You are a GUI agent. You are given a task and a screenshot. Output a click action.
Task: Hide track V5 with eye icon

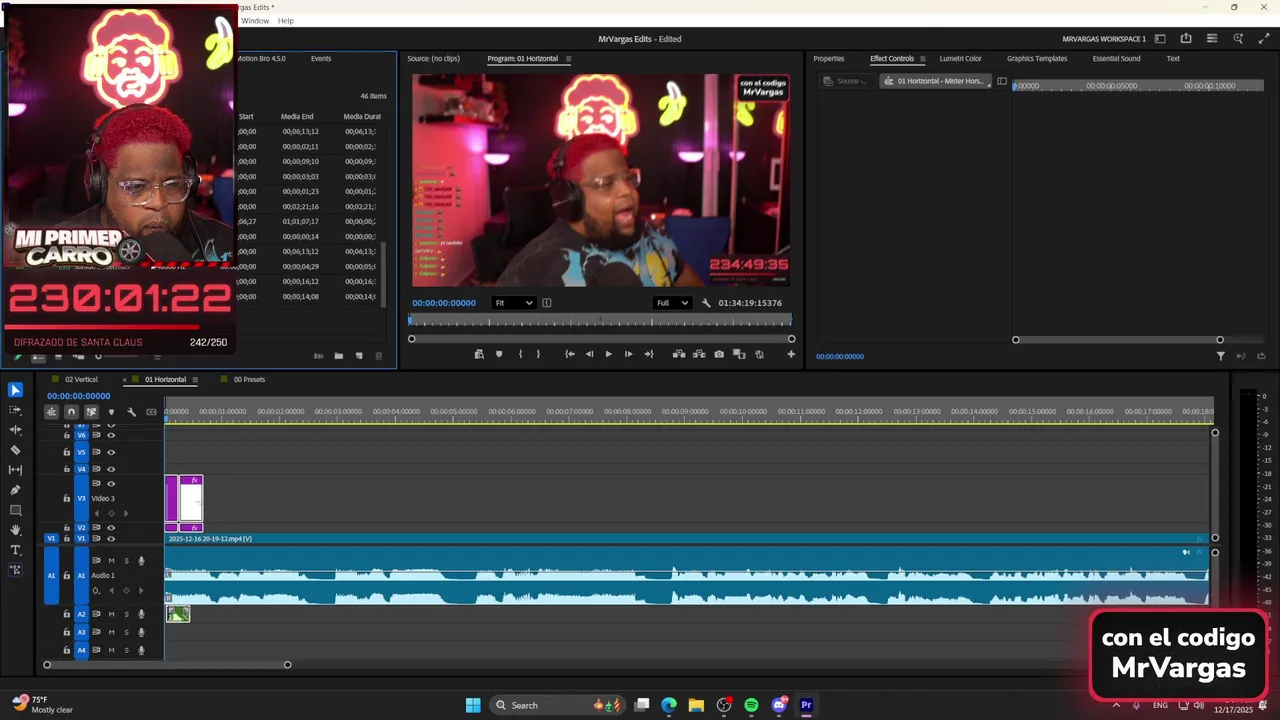pyautogui.click(x=111, y=452)
